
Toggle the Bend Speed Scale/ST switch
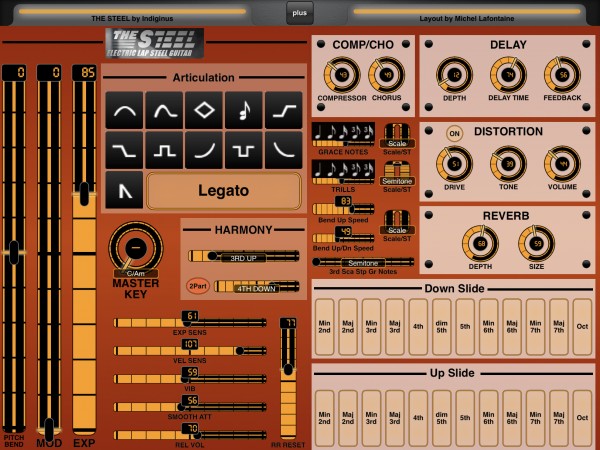tap(397, 222)
